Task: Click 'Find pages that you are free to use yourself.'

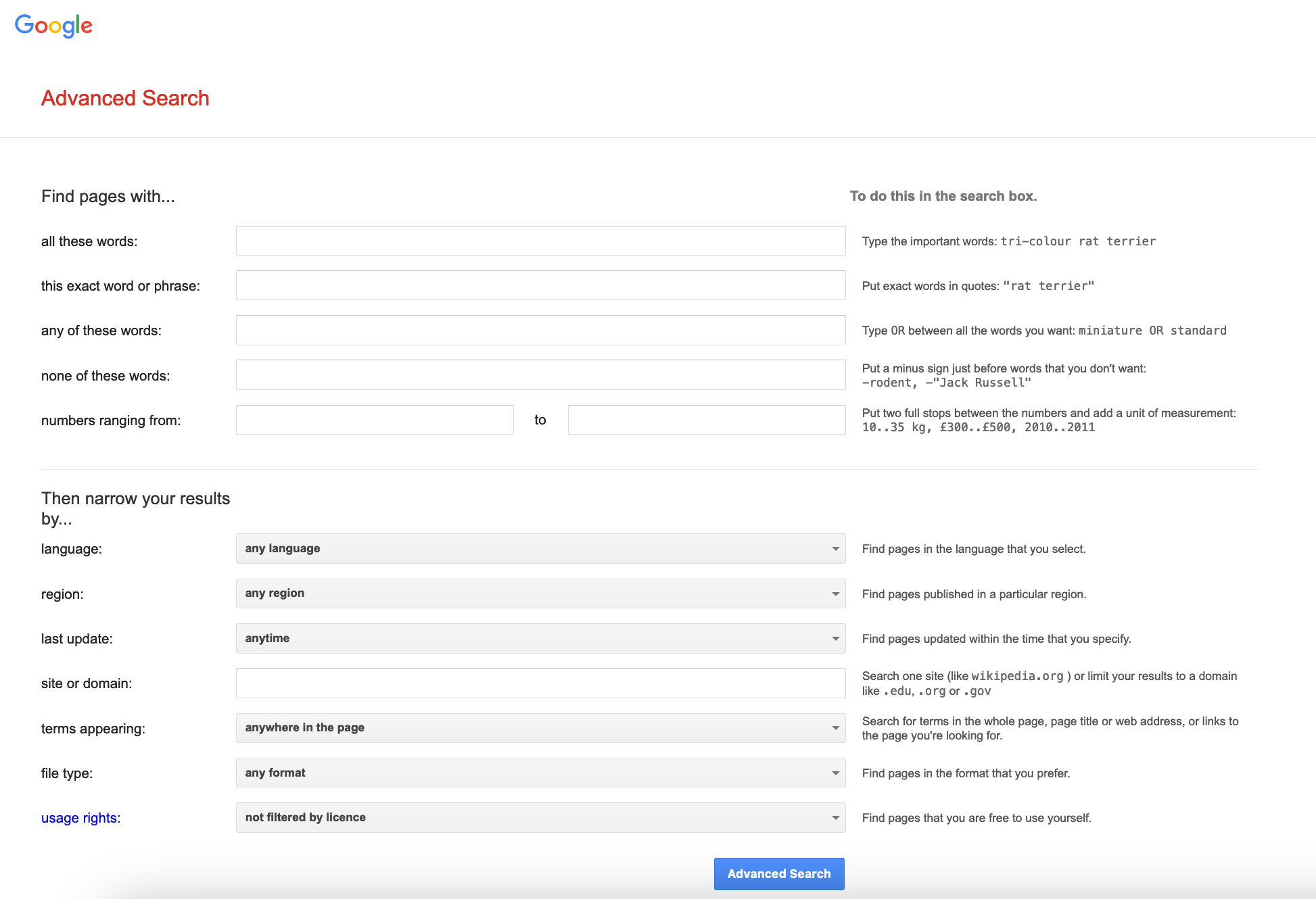Action: click(977, 818)
